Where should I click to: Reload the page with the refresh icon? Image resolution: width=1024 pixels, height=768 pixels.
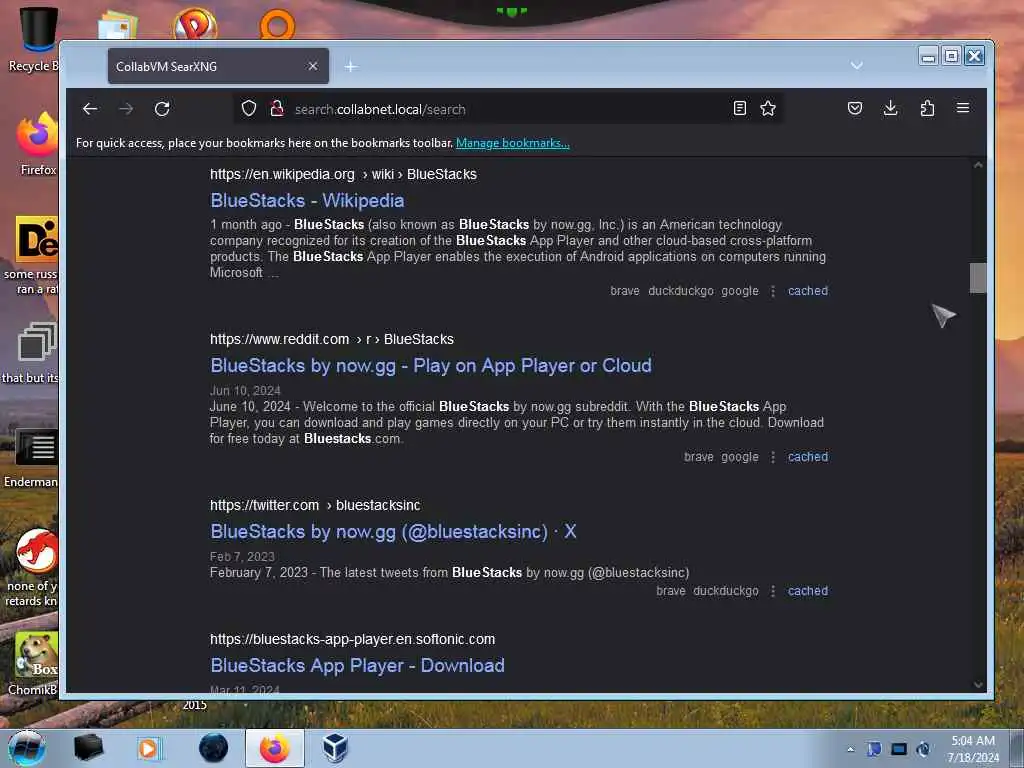click(x=162, y=109)
